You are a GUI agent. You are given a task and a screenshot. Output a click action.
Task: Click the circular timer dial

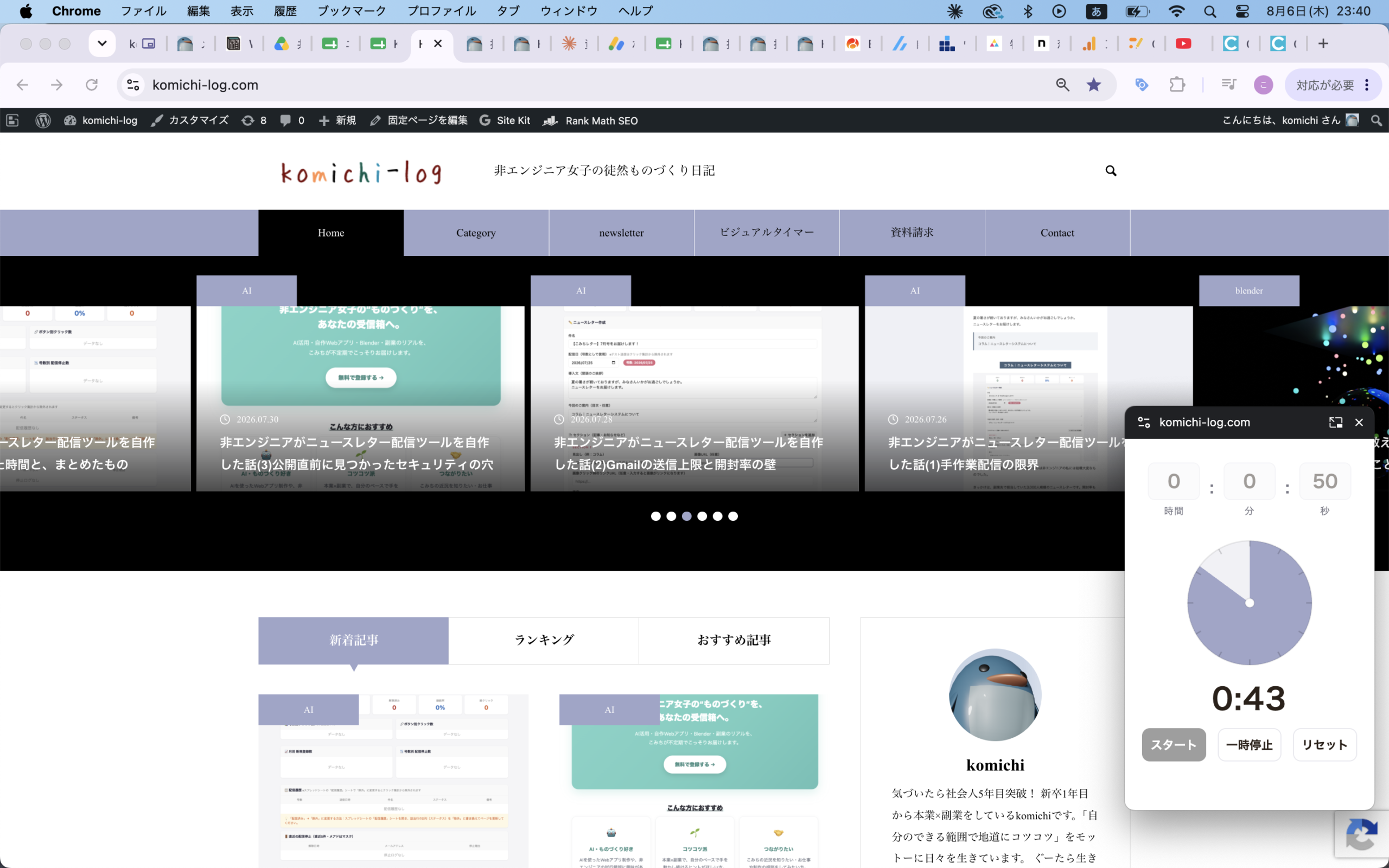tap(1250, 603)
